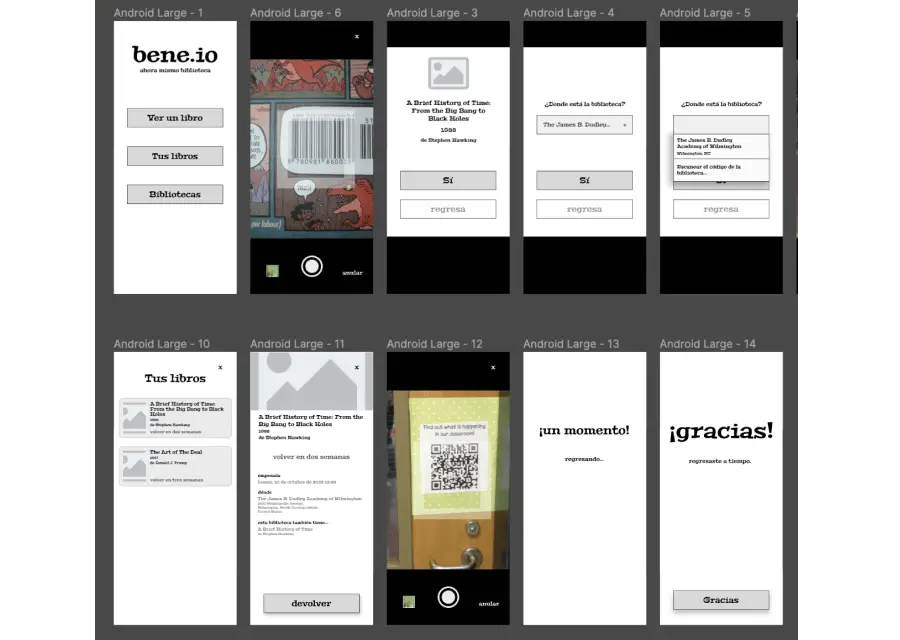Select 'Escanear el código de la biblioteca' option

click(x=721, y=170)
